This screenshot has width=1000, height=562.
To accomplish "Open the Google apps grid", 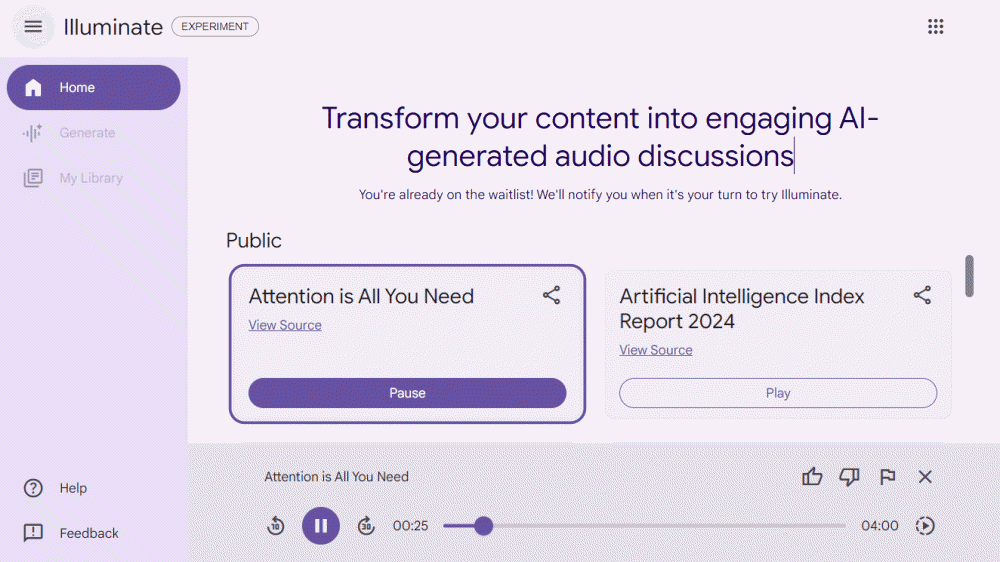I will [x=935, y=27].
